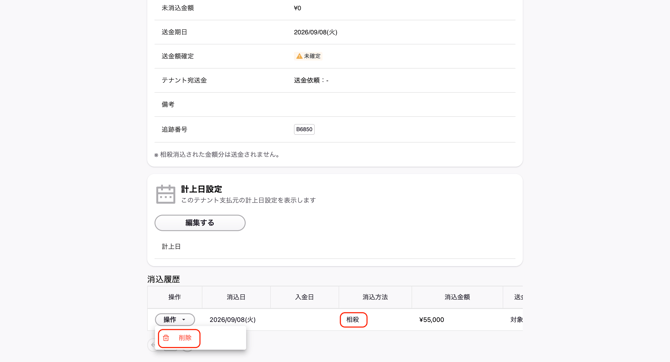Click the trash icon next to 削除
The image size is (670, 362).
pos(166,338)
